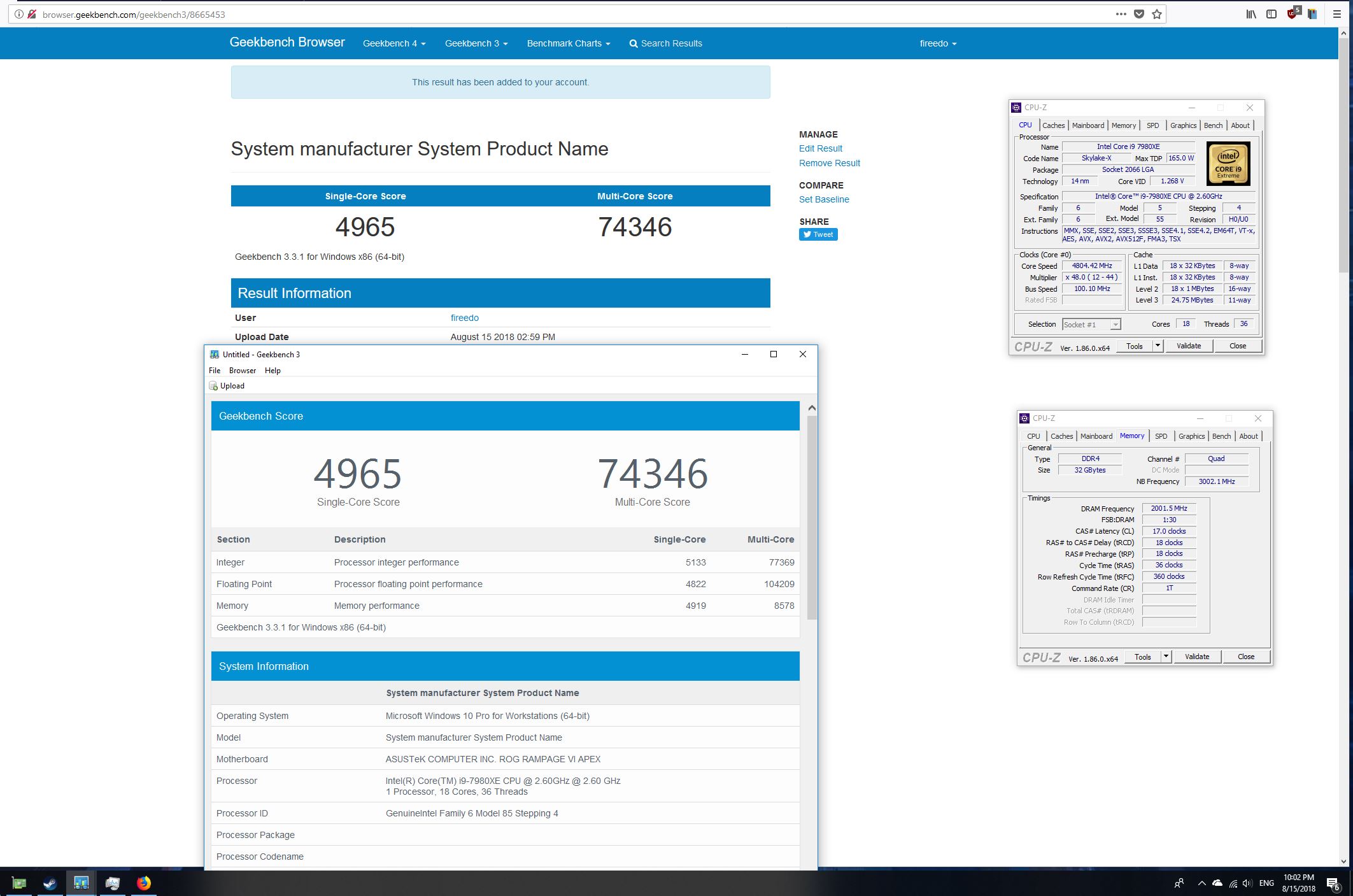Image resolution: width=1353 pixels, height=896 pixels.
Task: Open Graphics tab in upper CPU-Z window
Action: tap(1183, 125)
